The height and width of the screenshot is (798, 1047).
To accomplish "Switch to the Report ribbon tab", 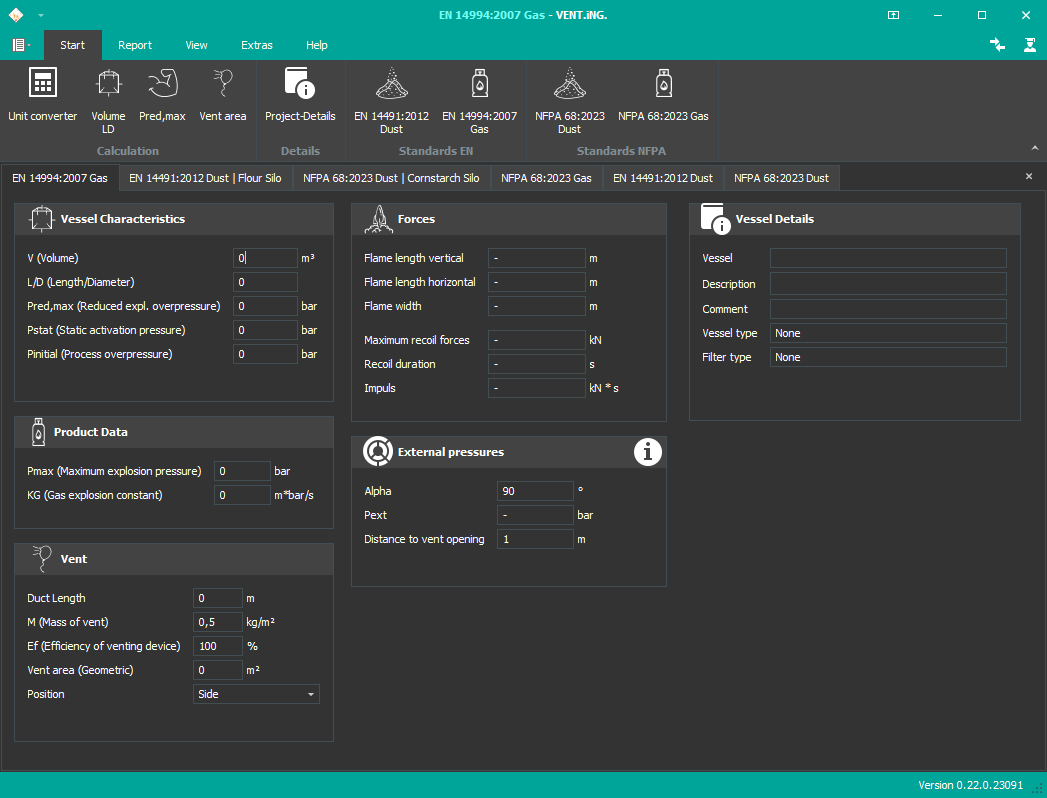I will click(135, 45).
